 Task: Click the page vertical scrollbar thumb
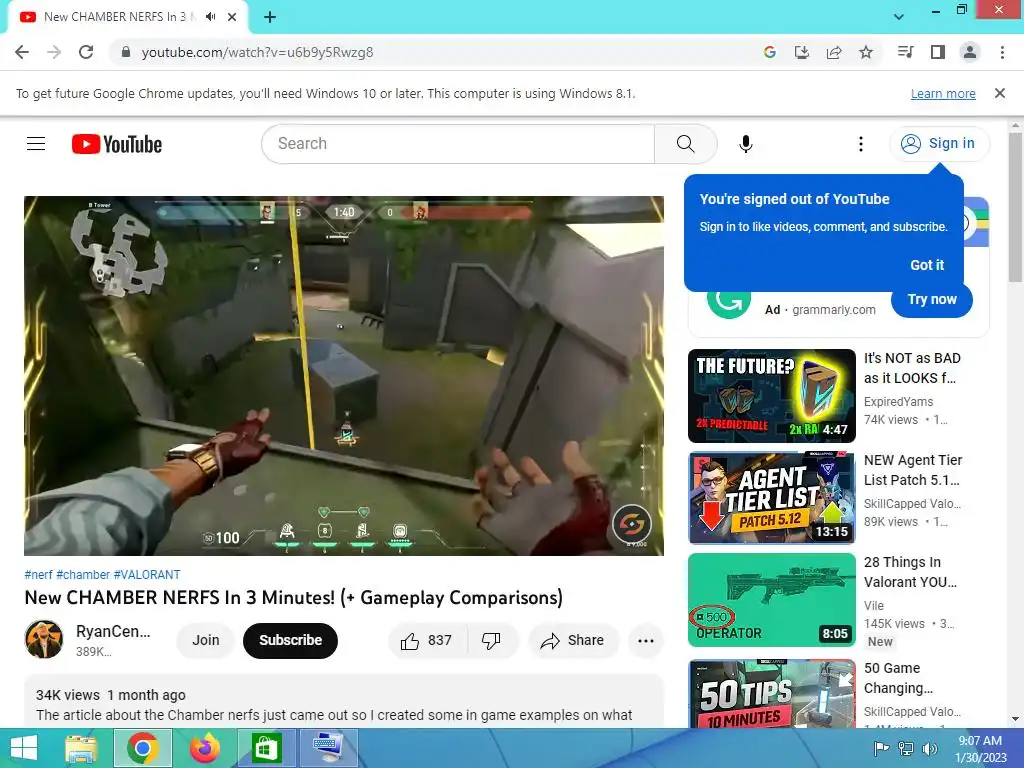(x=1015, y=207)
